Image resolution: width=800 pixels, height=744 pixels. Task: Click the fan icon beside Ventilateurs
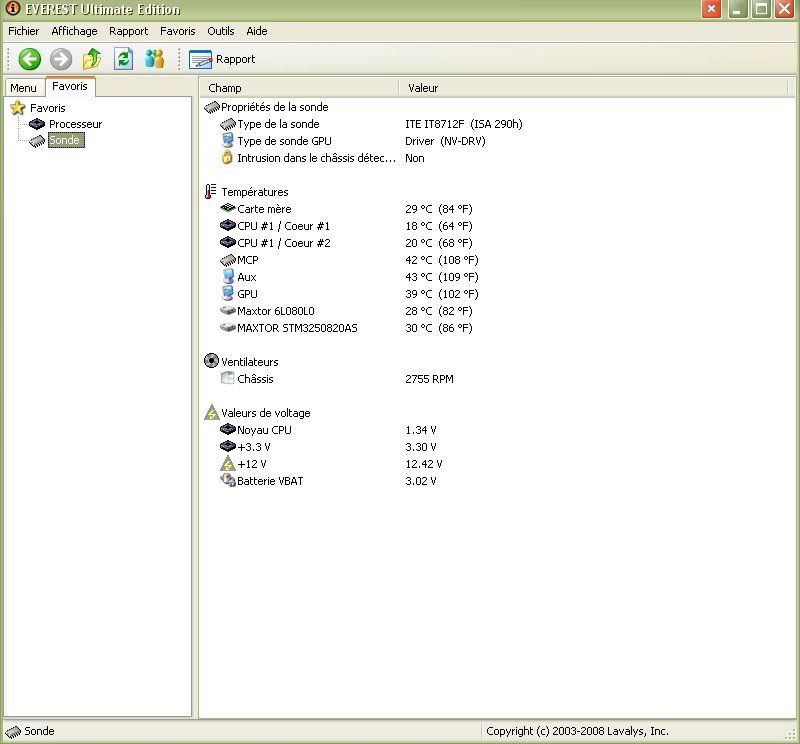click(x=211, y=362)
